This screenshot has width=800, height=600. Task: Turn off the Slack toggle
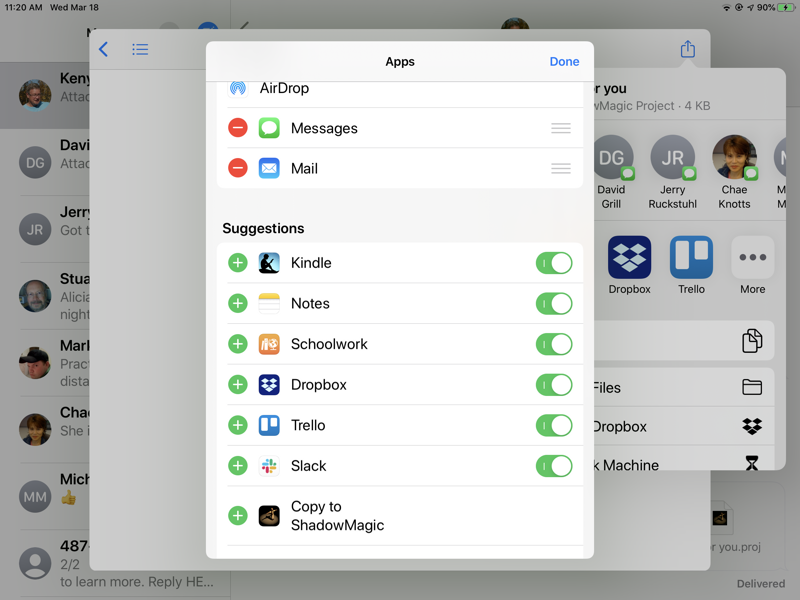pyautogui.click(x=554, y=466)
